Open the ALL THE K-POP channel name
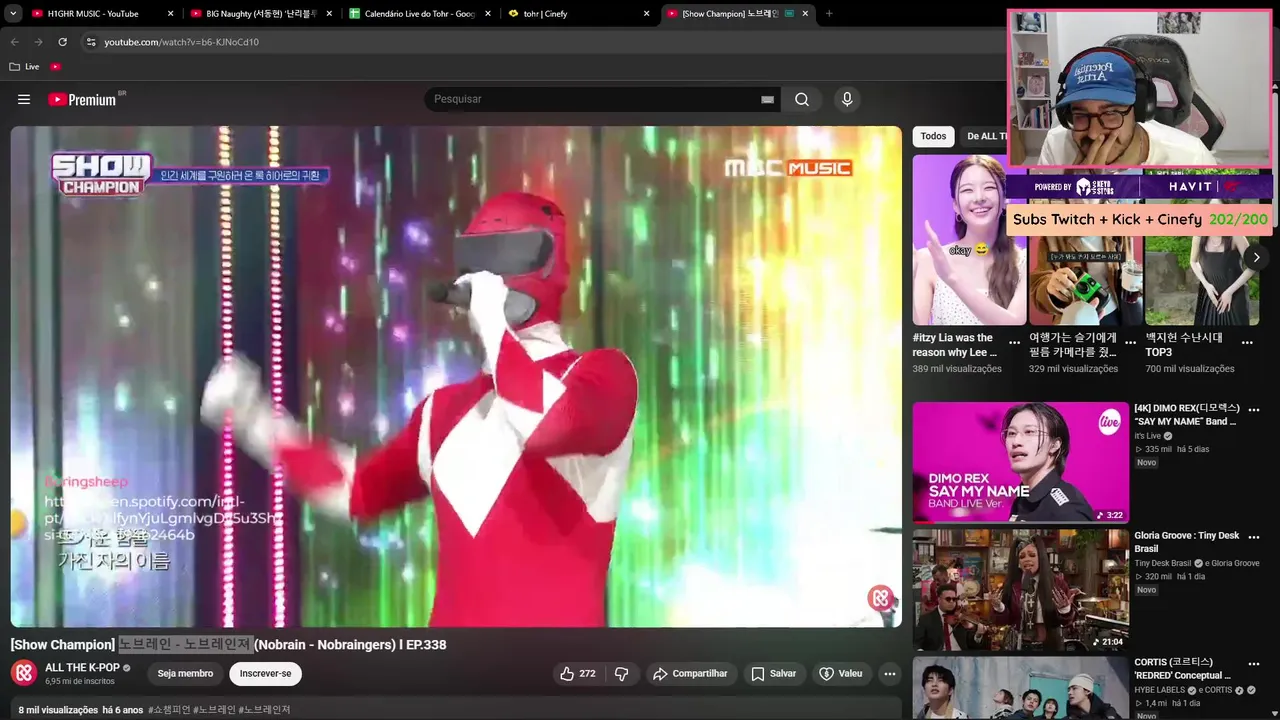This screenshot has height=720, width=1280. [82, 667]
